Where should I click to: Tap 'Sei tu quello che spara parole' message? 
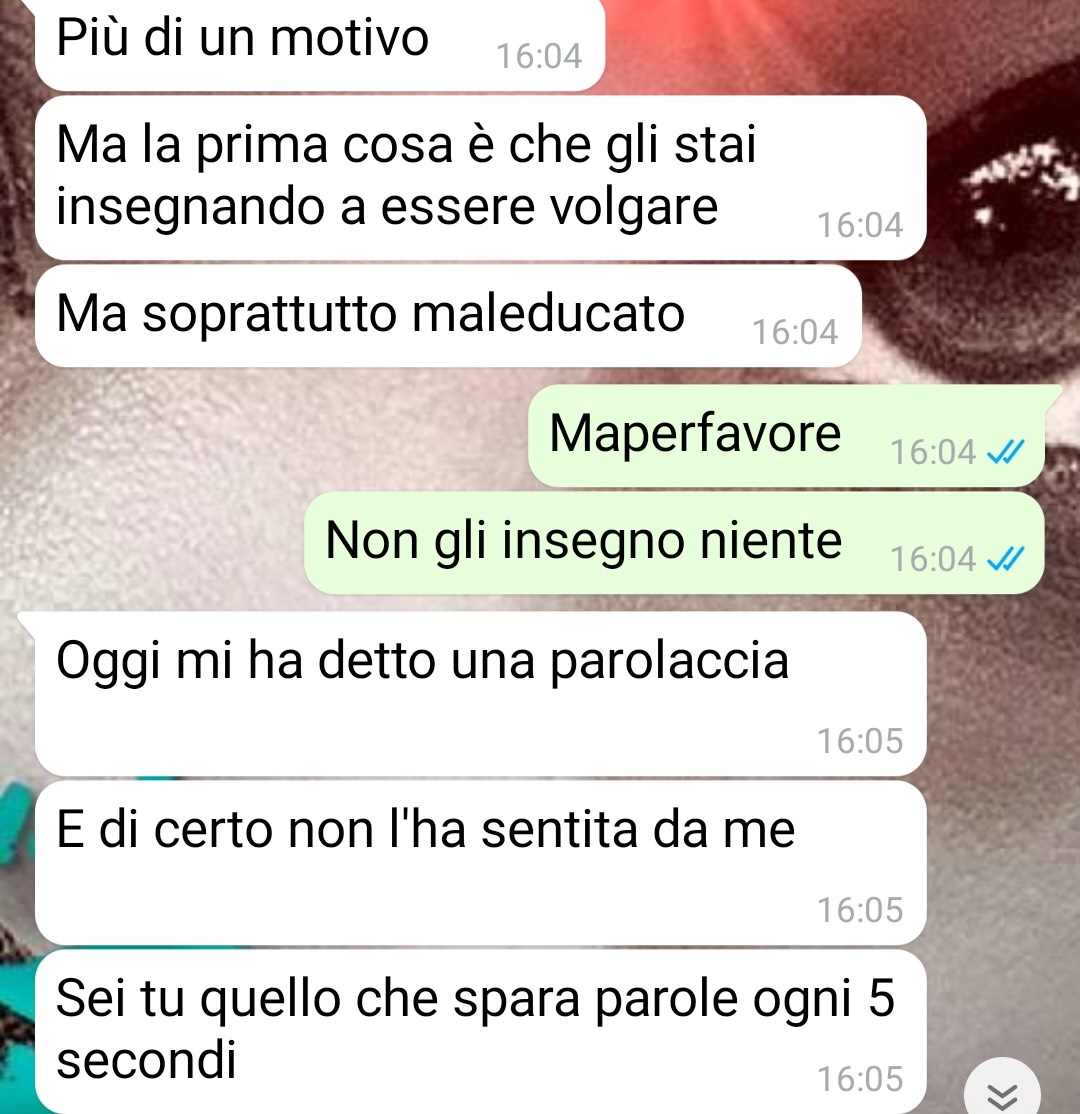point(480,1032)
